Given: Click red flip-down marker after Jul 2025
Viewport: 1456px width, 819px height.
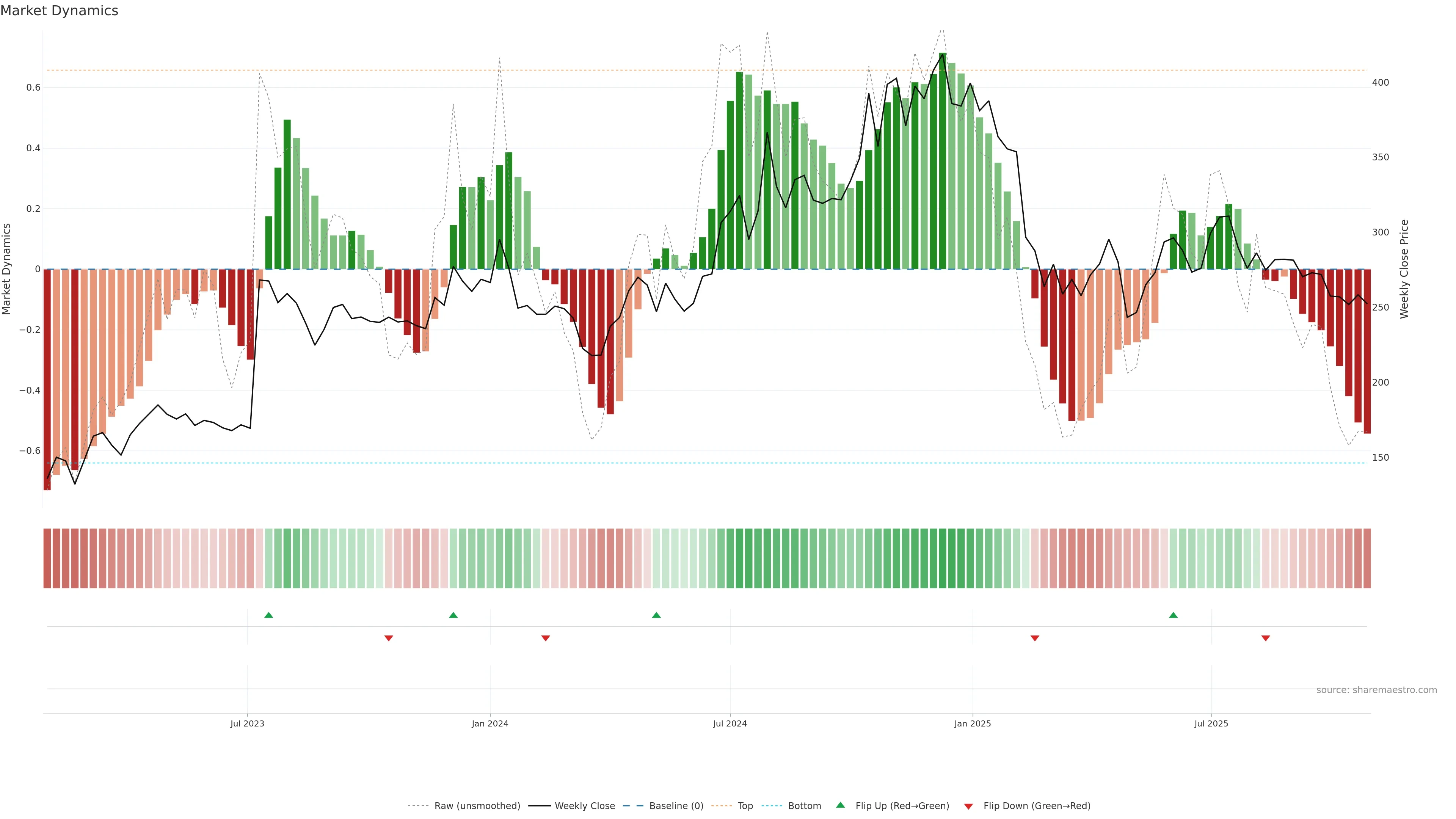Looking at the screenshot, I should 1266,638.
